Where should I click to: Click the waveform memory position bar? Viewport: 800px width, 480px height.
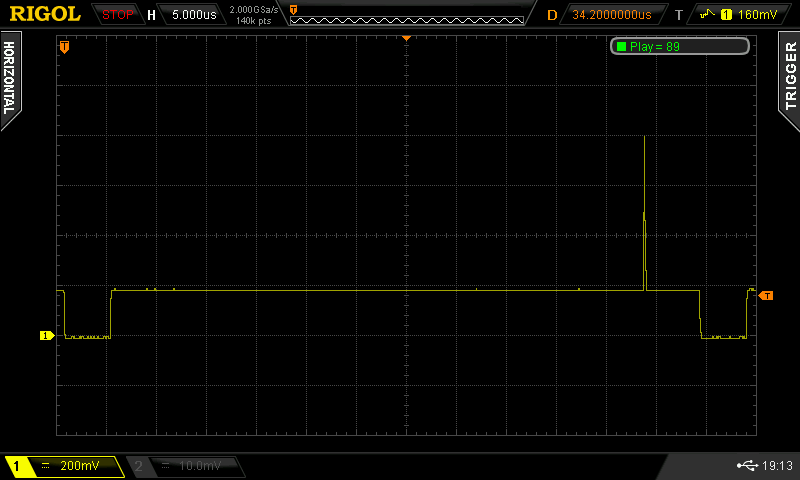click(408, 14)
